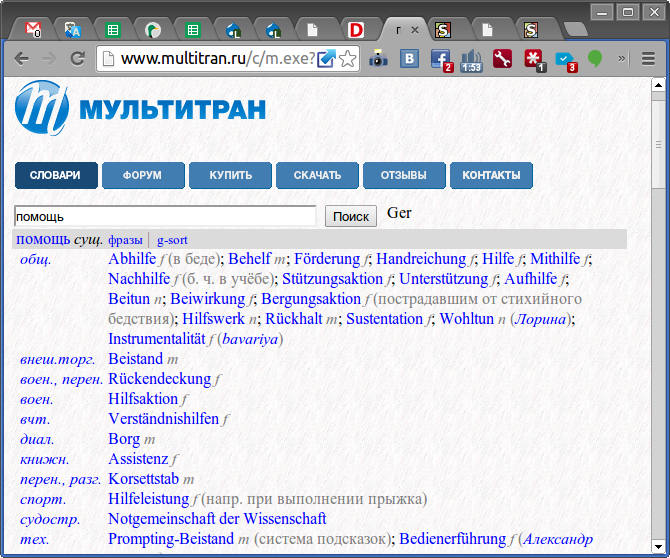Reload the current page

[77, 59]
